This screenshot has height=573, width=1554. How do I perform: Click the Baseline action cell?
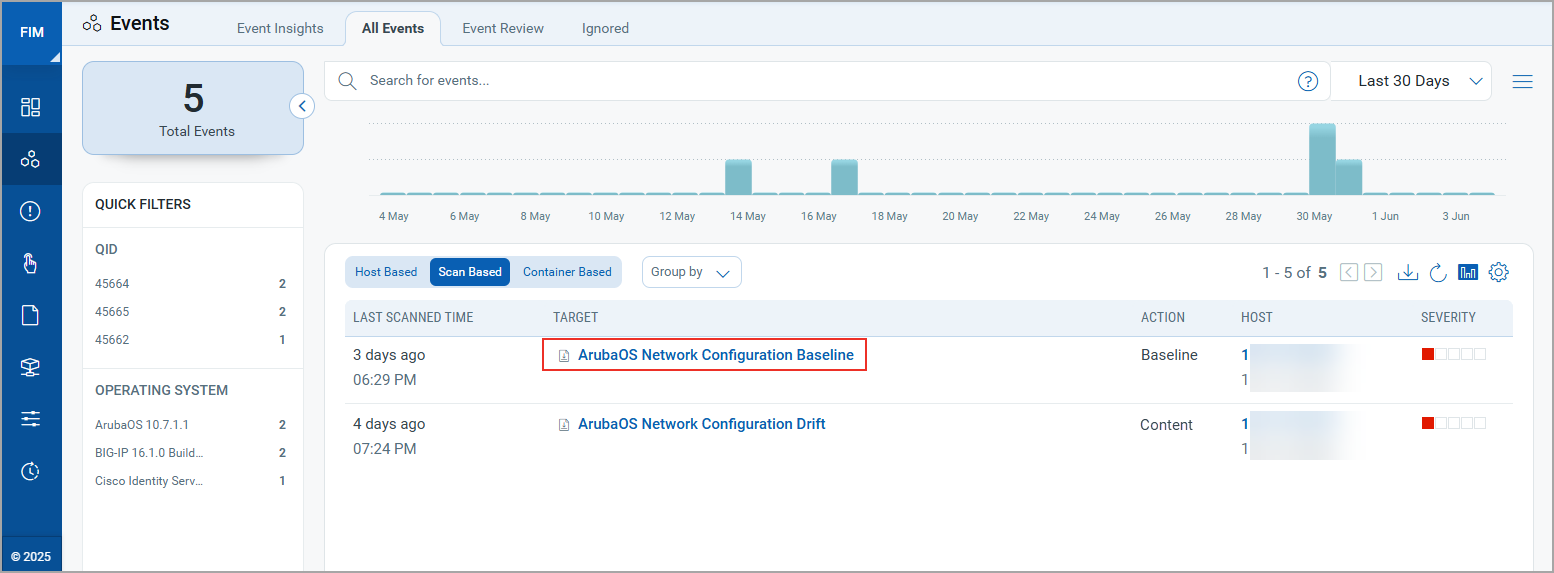click(1169, 355)
